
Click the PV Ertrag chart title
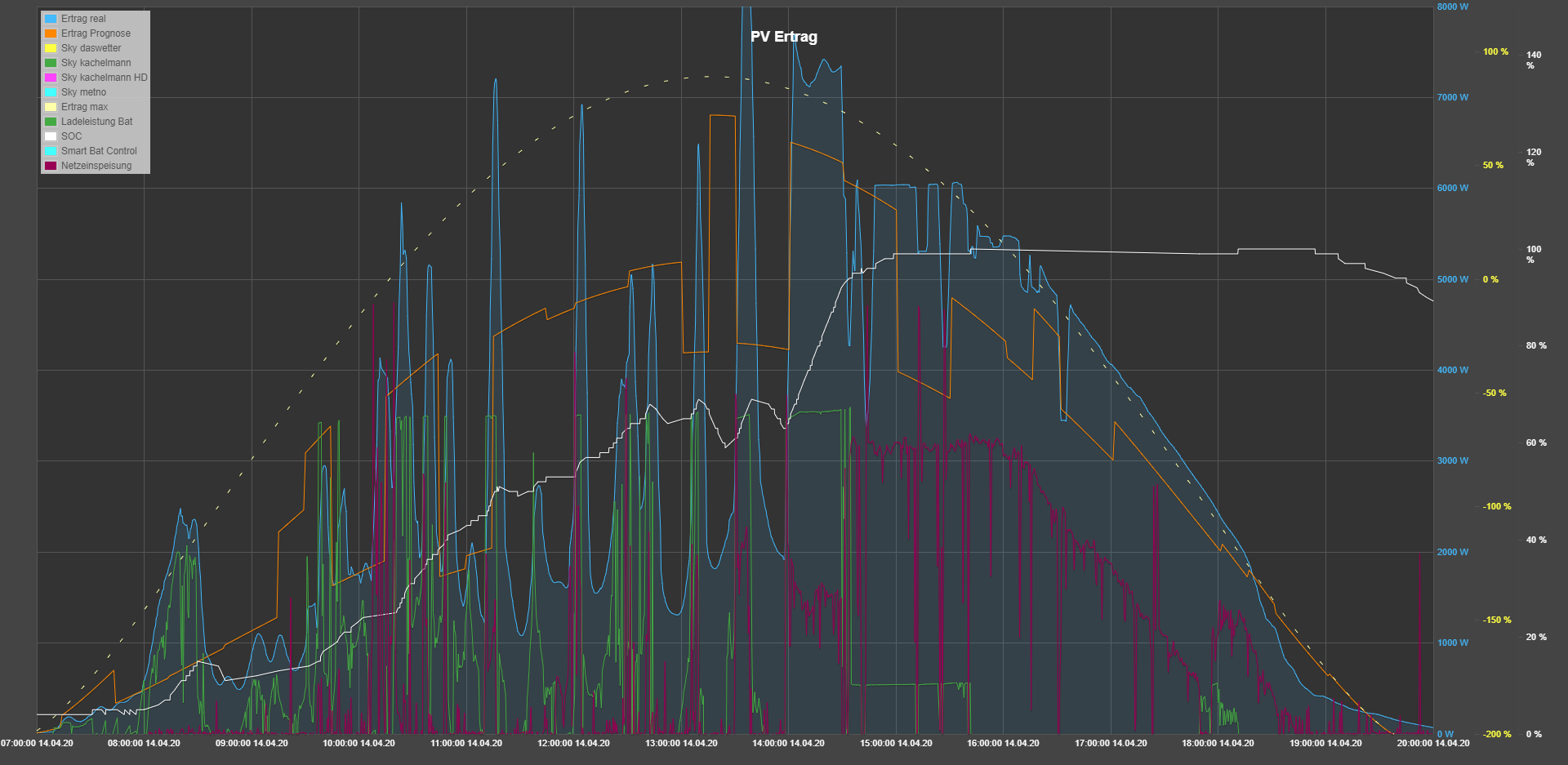click(x=784, y=37)
